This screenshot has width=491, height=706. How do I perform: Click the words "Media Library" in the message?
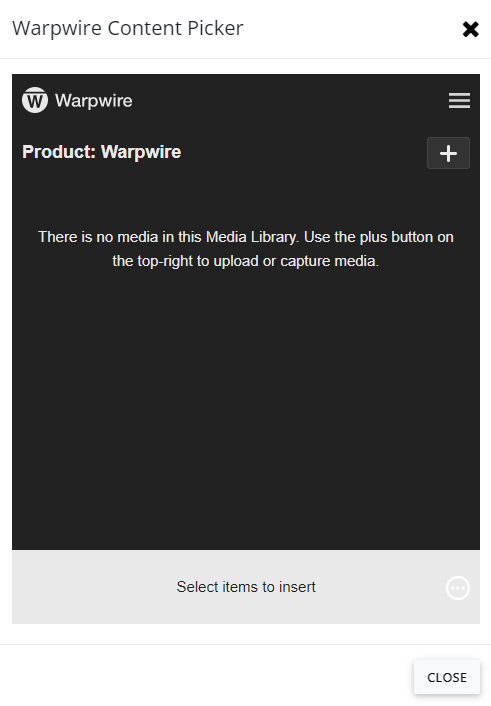[x=252, y=237]
